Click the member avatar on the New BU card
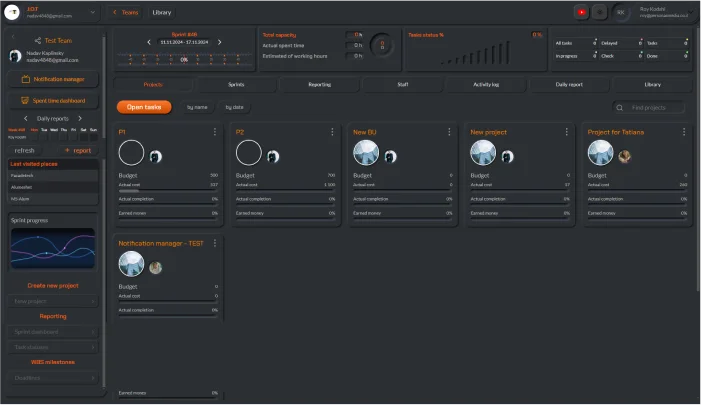This screenshot has height=405, width=701. pos(390,156)
